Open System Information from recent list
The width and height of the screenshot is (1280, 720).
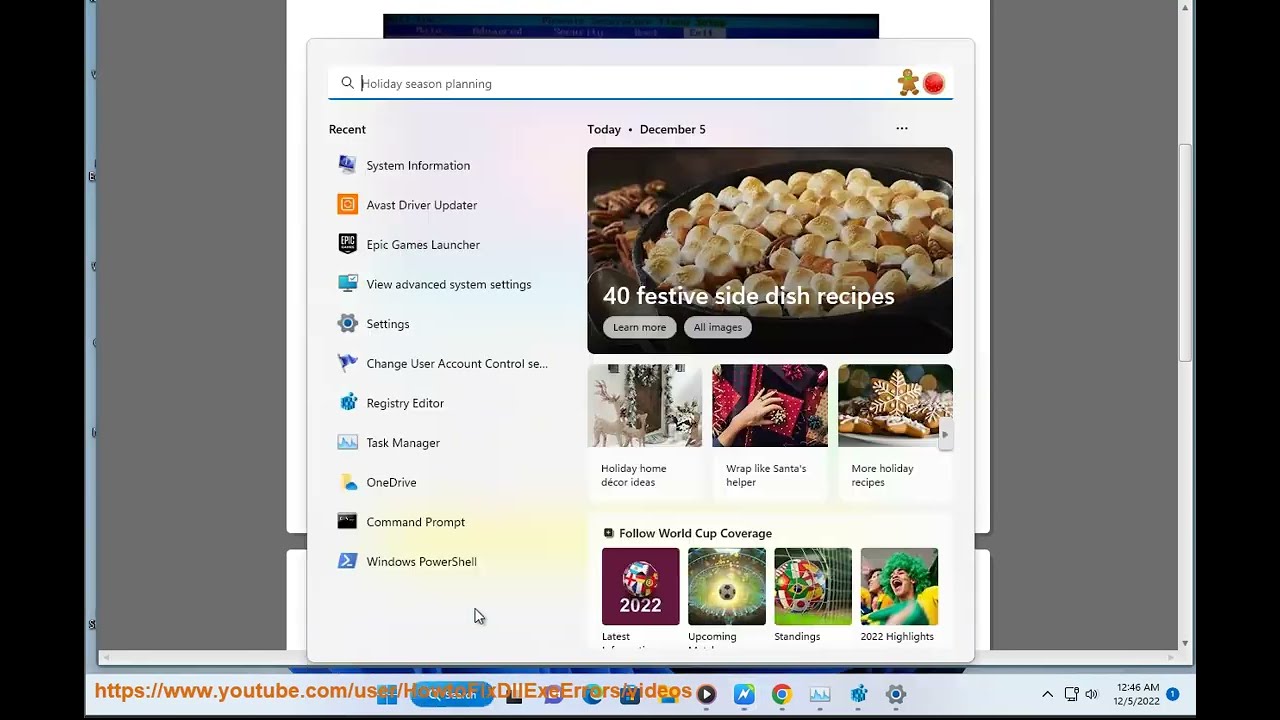pyautogui.click(x=418, y=165)
